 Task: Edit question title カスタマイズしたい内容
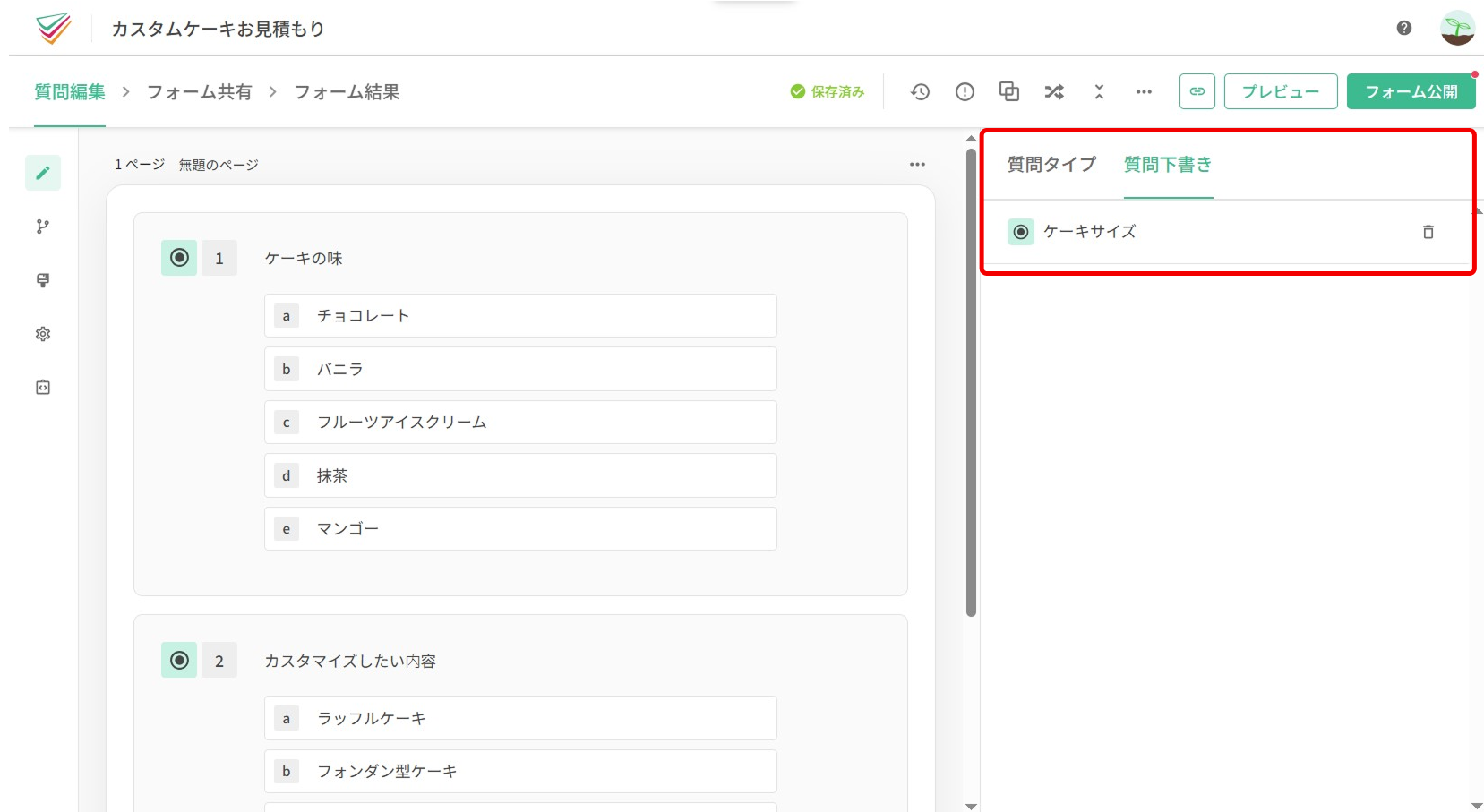(x=350, y=661)
